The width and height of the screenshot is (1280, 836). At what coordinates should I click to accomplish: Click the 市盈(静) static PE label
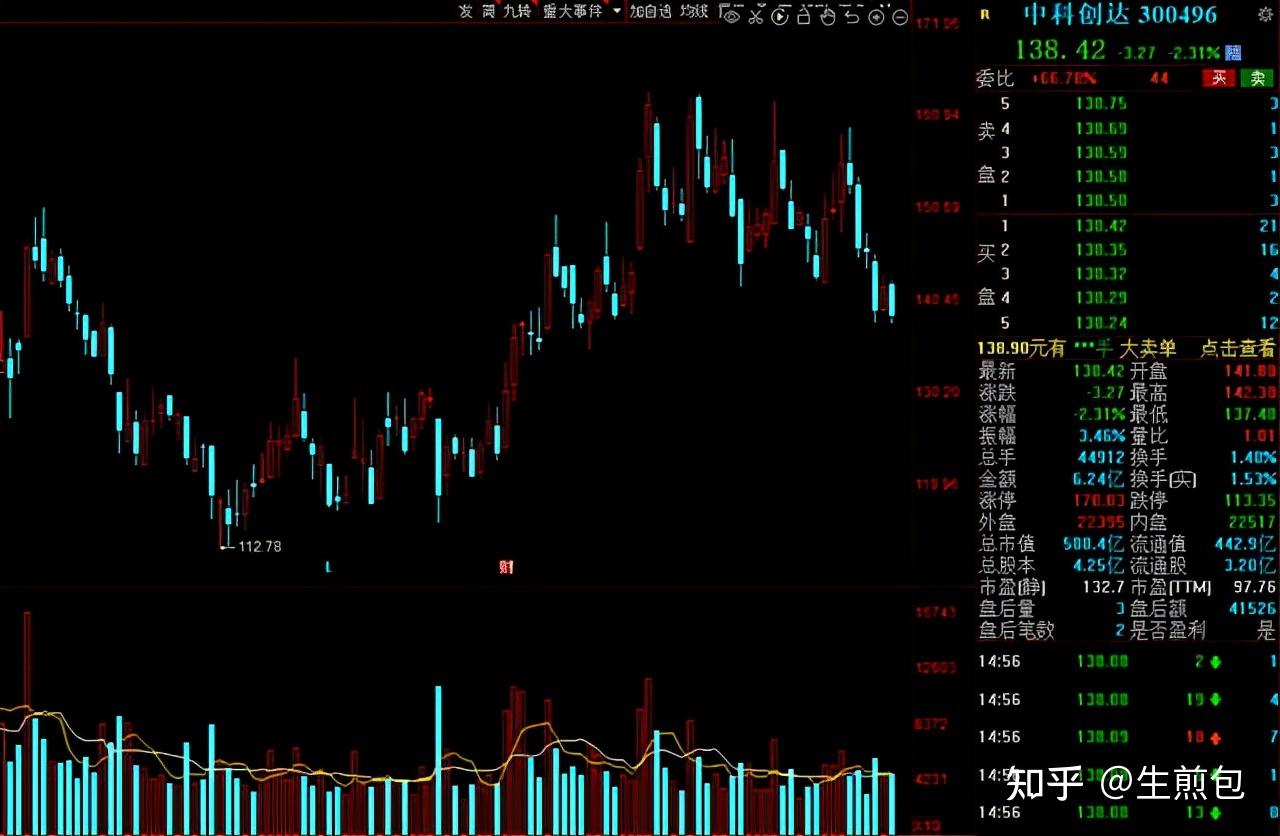(1013, 587)
